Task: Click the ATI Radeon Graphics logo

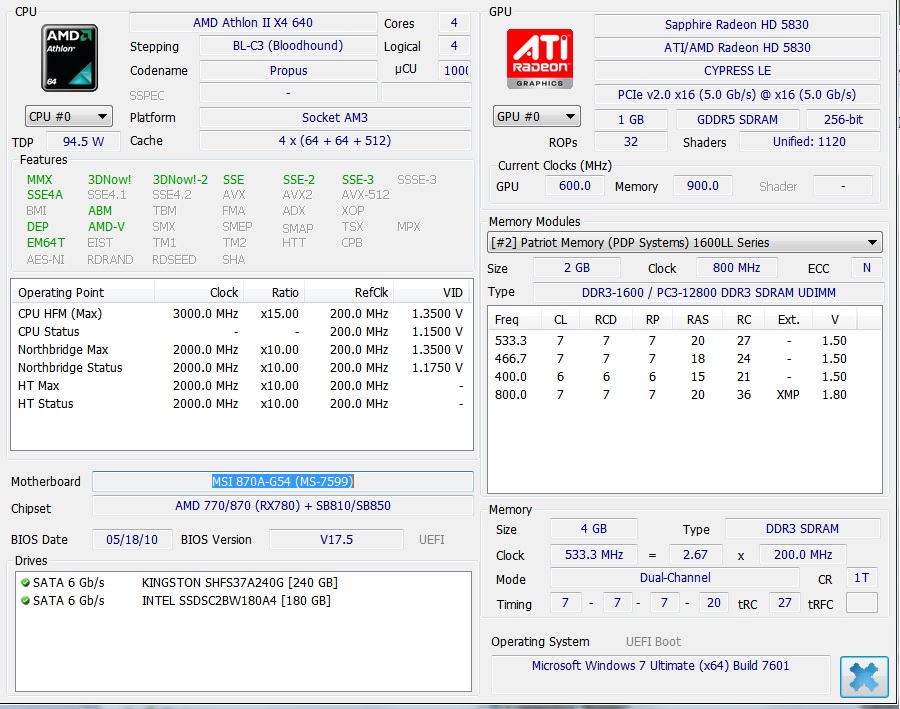Action: [540, 58]
